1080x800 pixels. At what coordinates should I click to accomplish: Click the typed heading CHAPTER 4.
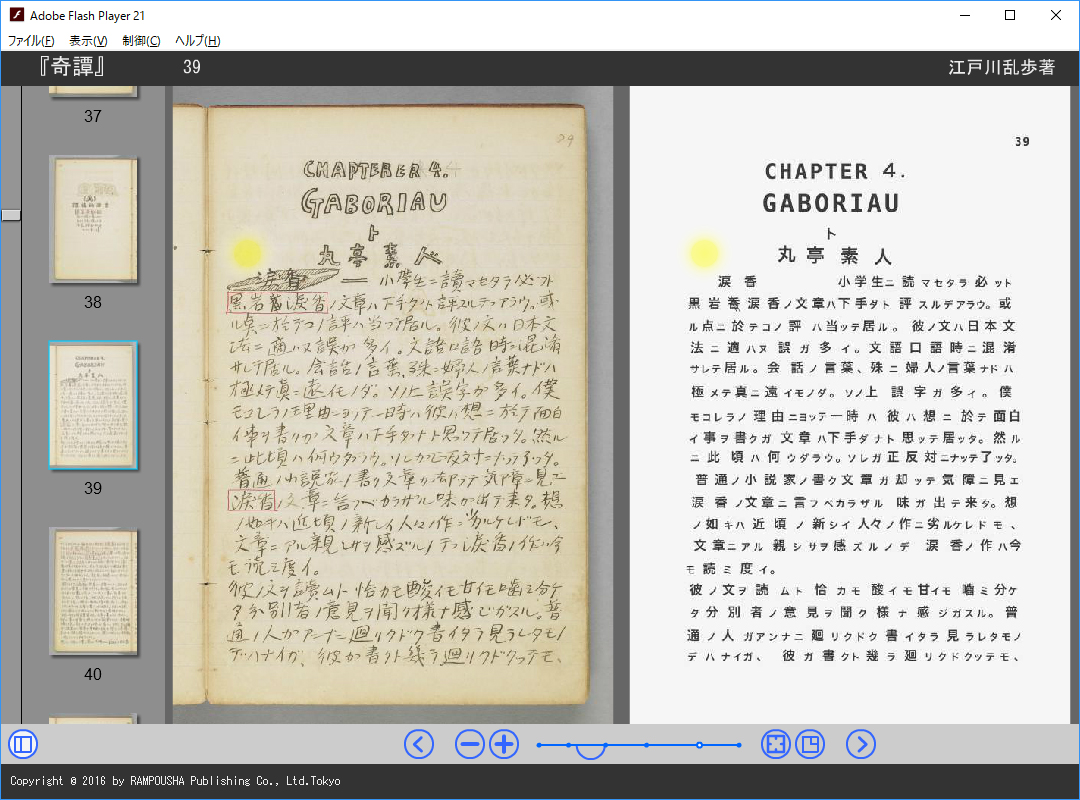tap(834, 171)
